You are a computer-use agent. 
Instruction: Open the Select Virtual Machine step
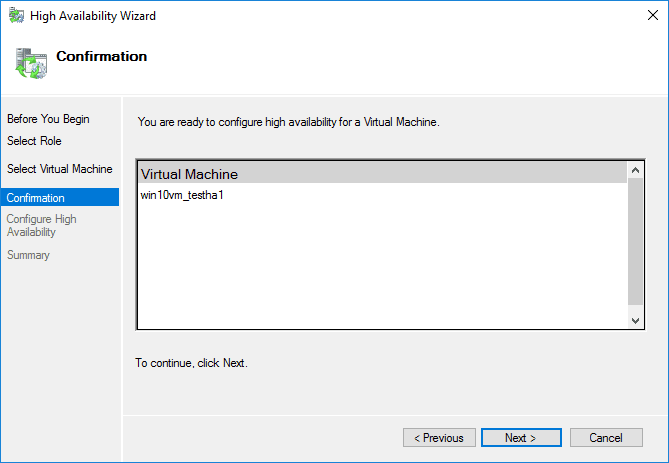(60, 169)
